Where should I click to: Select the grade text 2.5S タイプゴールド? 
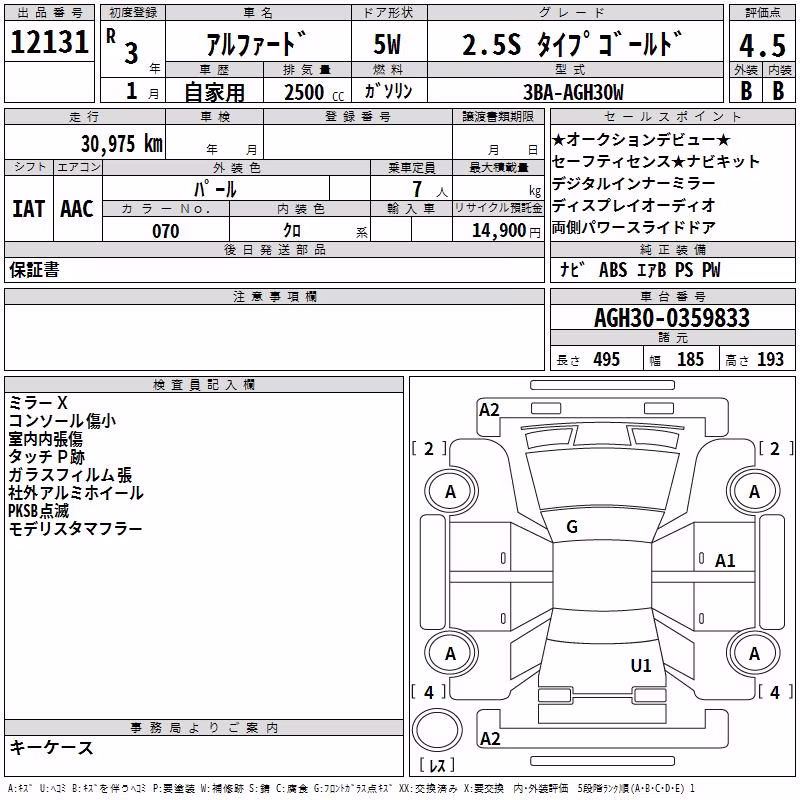572,44
